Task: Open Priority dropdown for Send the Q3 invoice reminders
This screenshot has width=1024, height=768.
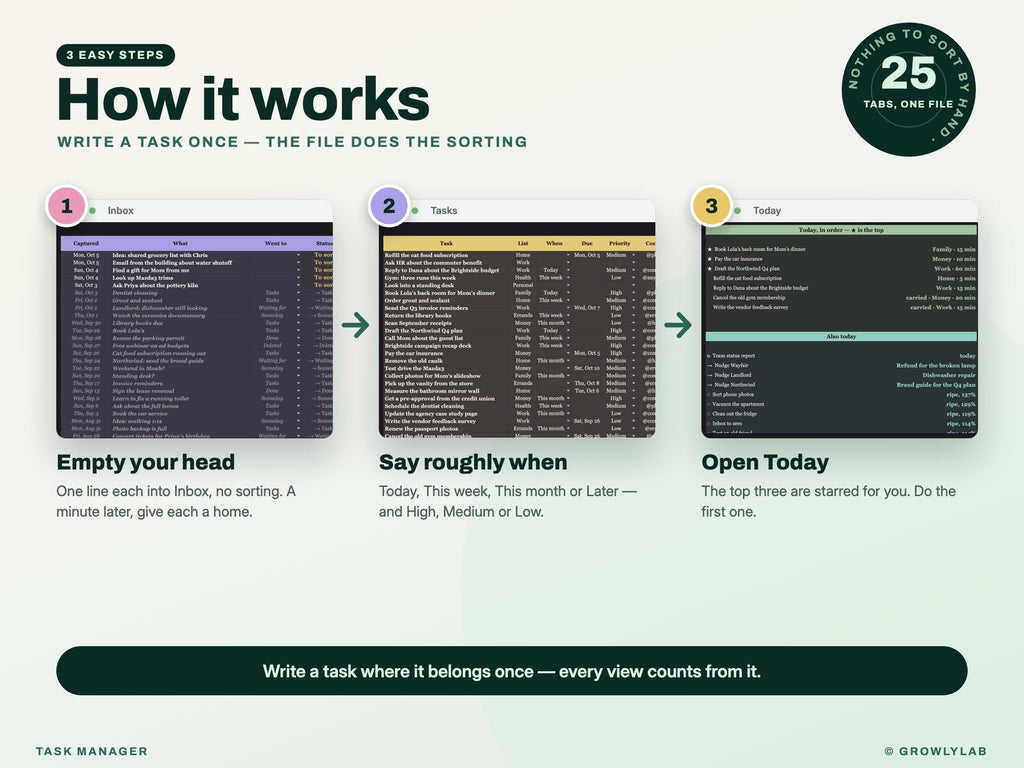Action: pos(633,308)
